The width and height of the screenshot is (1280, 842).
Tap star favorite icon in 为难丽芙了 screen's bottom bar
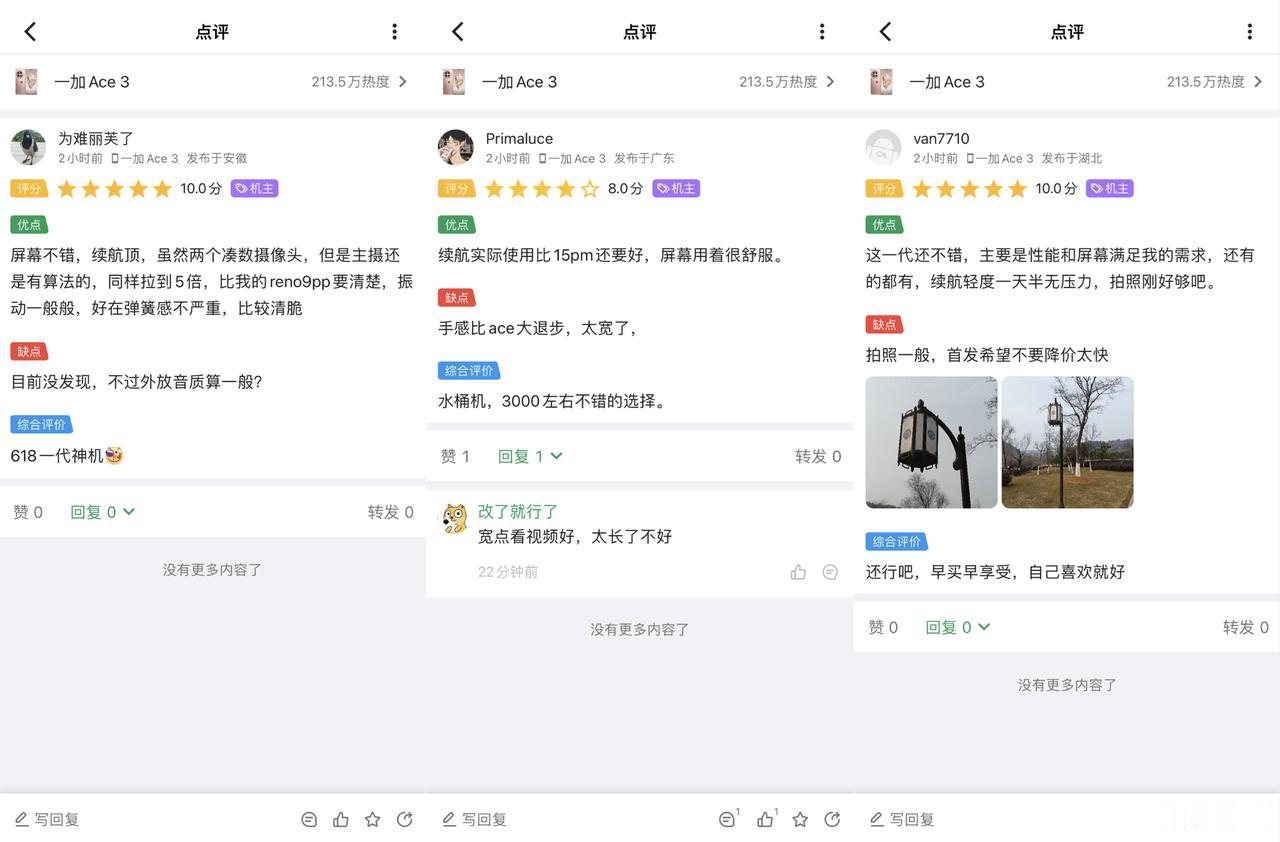click(373, 820)
